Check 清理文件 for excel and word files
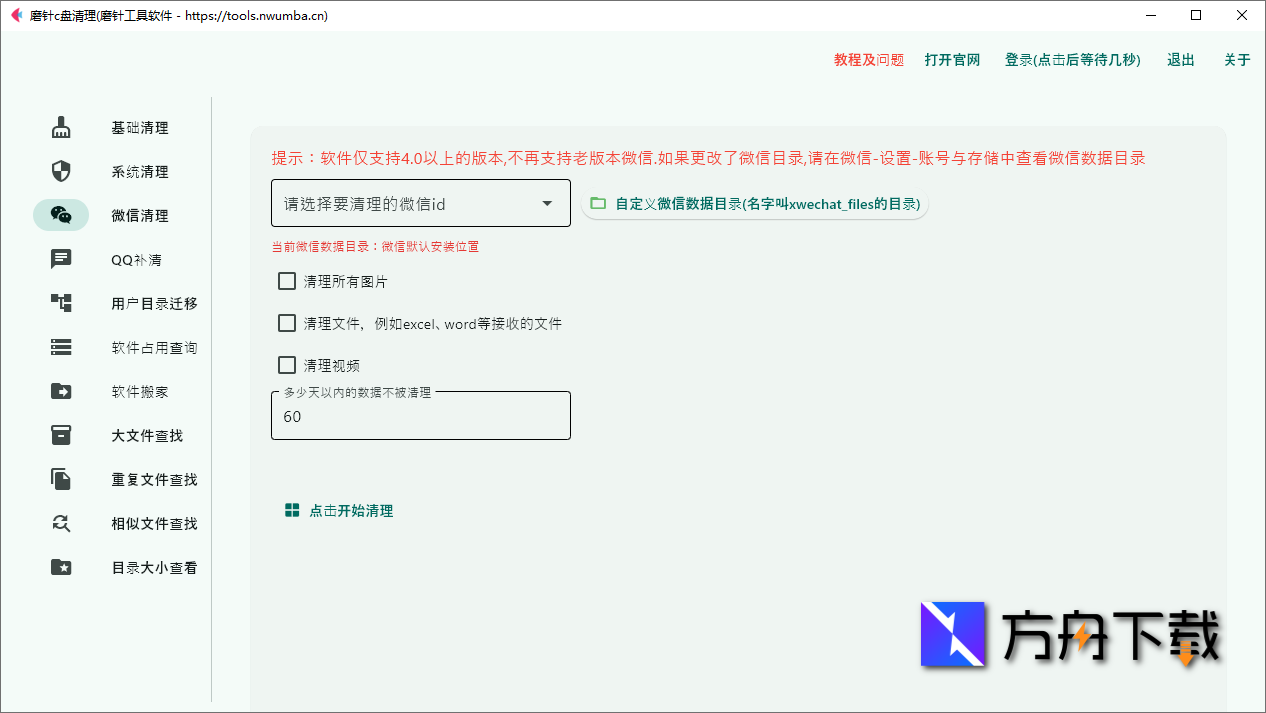The image size is (1266, 713). pyautogui.click(x=286, y=323)
